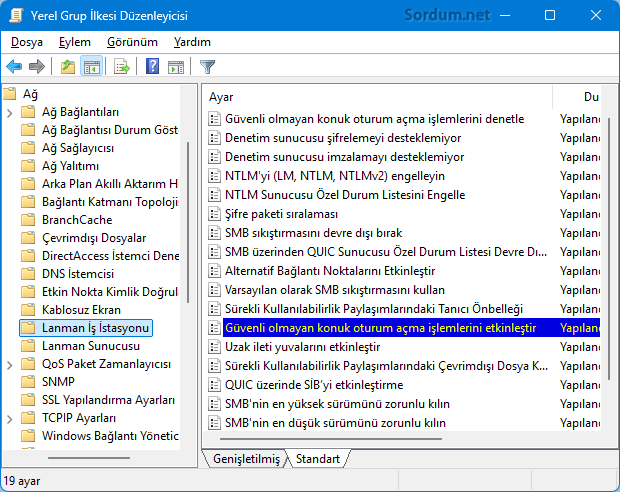
Task: Click the tree pane horizontal scrollbar
Action: click(x=89, y=458)
